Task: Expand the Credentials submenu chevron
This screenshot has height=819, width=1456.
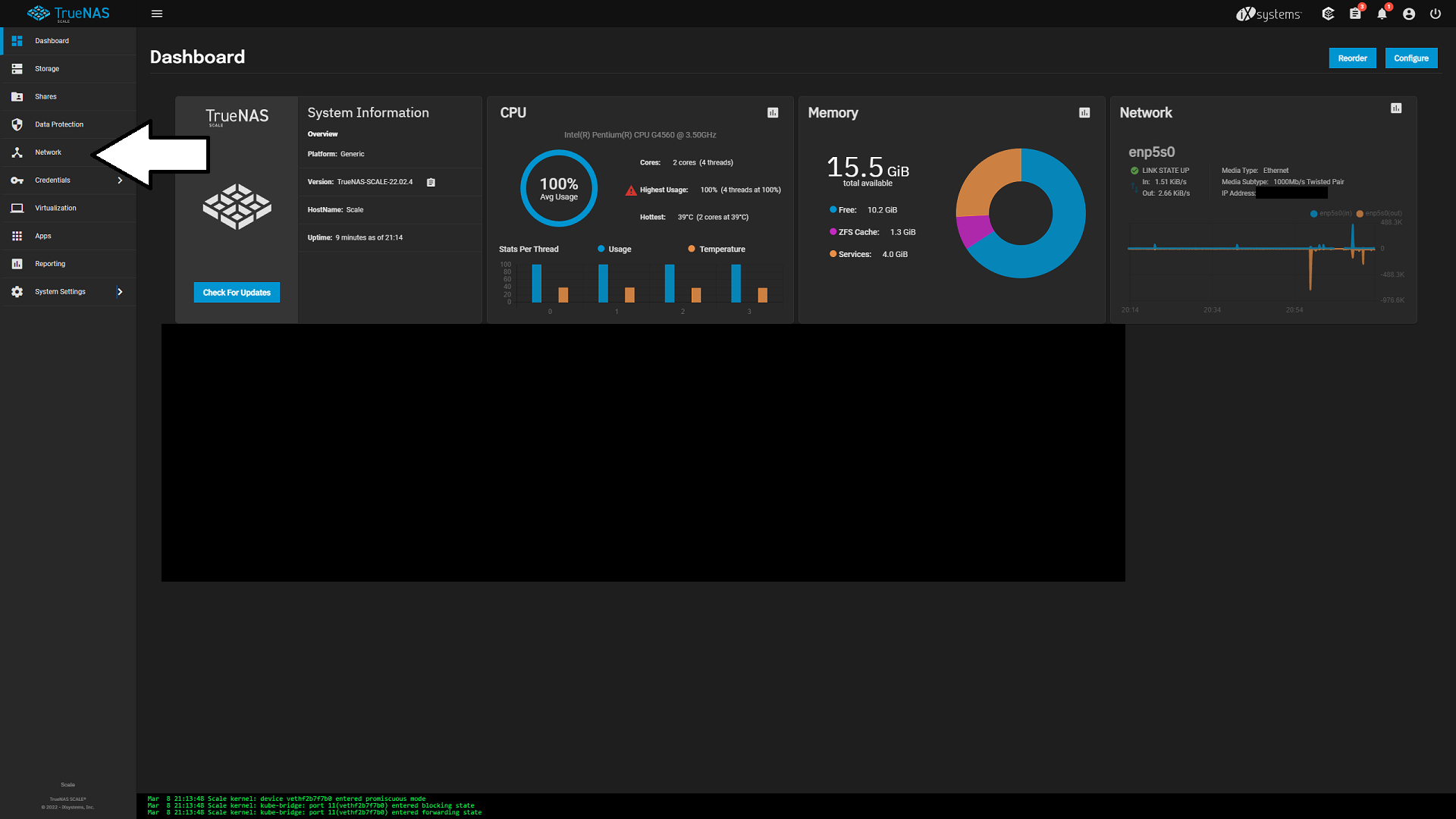Action: tap(120, 180)
